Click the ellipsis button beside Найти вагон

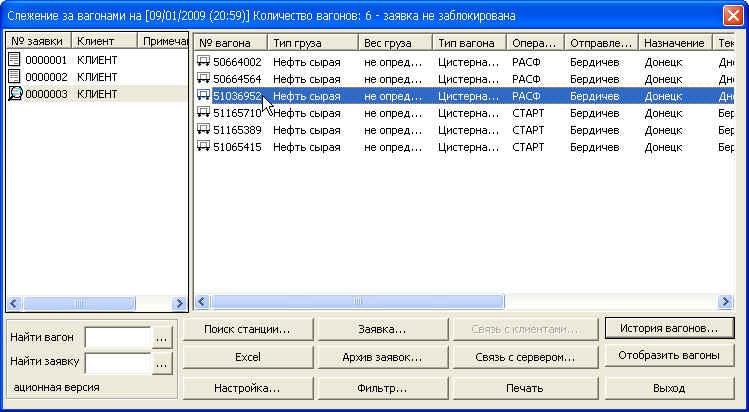(x=162, y=338)
